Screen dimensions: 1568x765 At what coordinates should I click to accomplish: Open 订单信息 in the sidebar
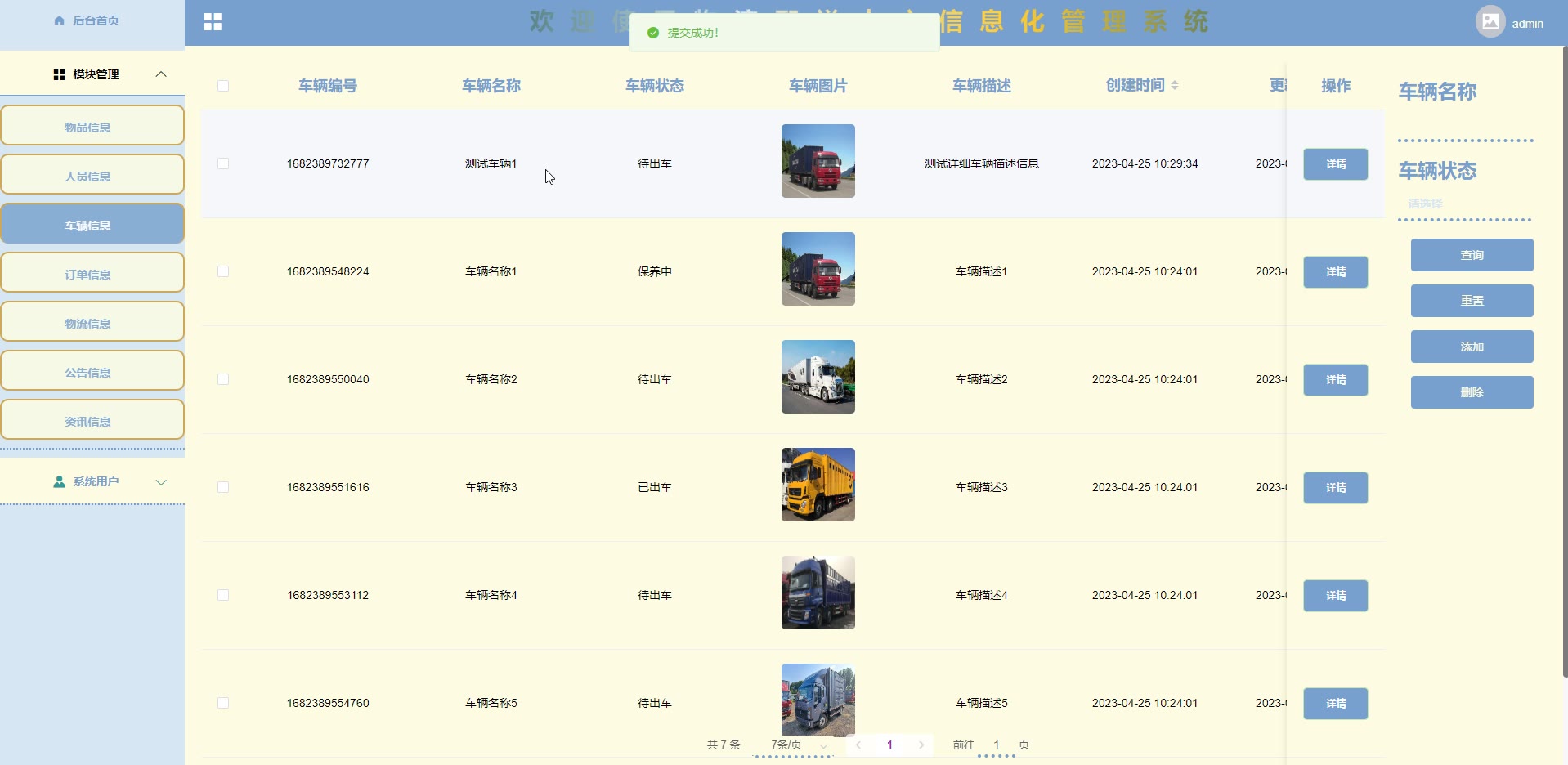point(92,273)
